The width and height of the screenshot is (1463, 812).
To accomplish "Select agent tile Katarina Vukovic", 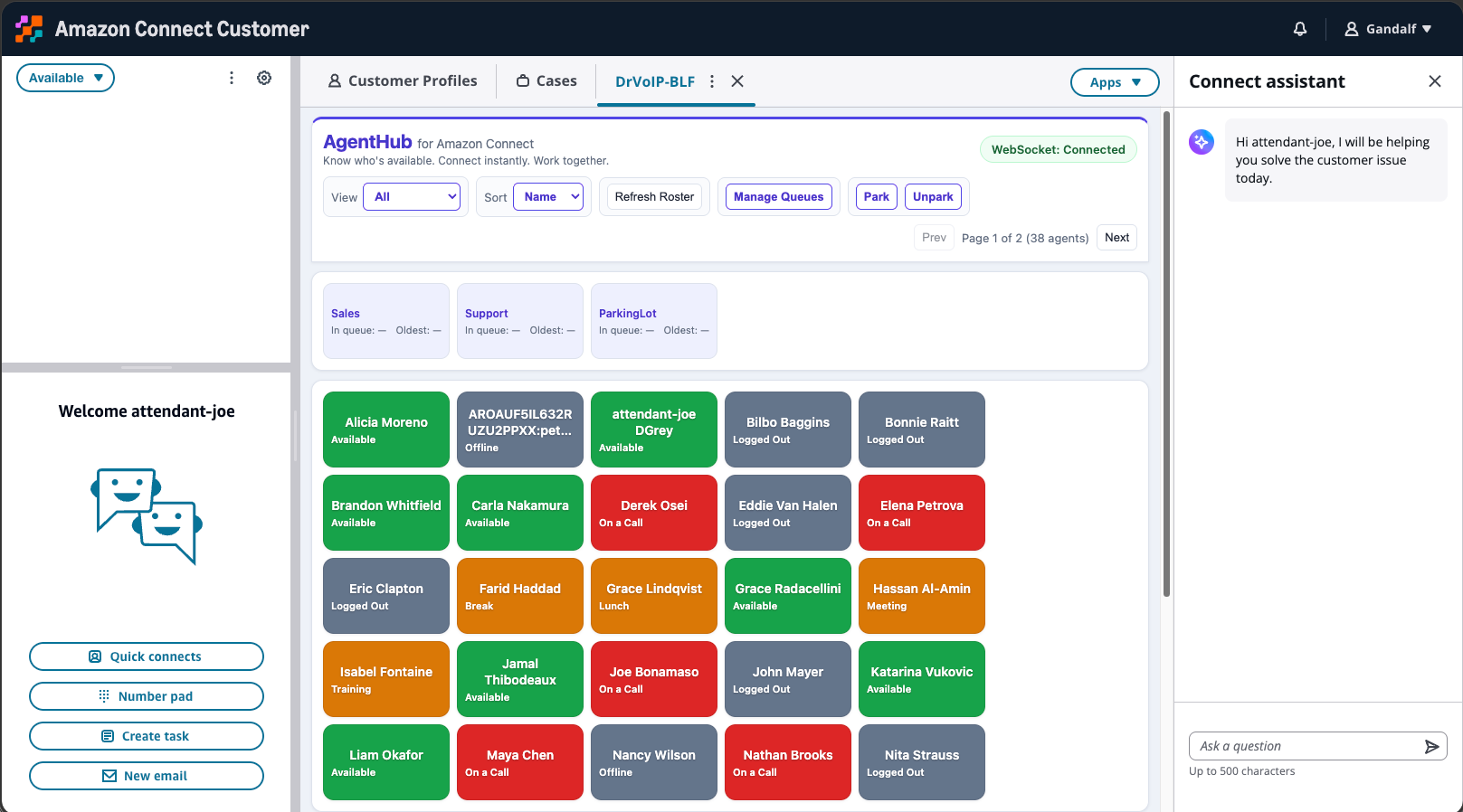I will click(922, 679).
